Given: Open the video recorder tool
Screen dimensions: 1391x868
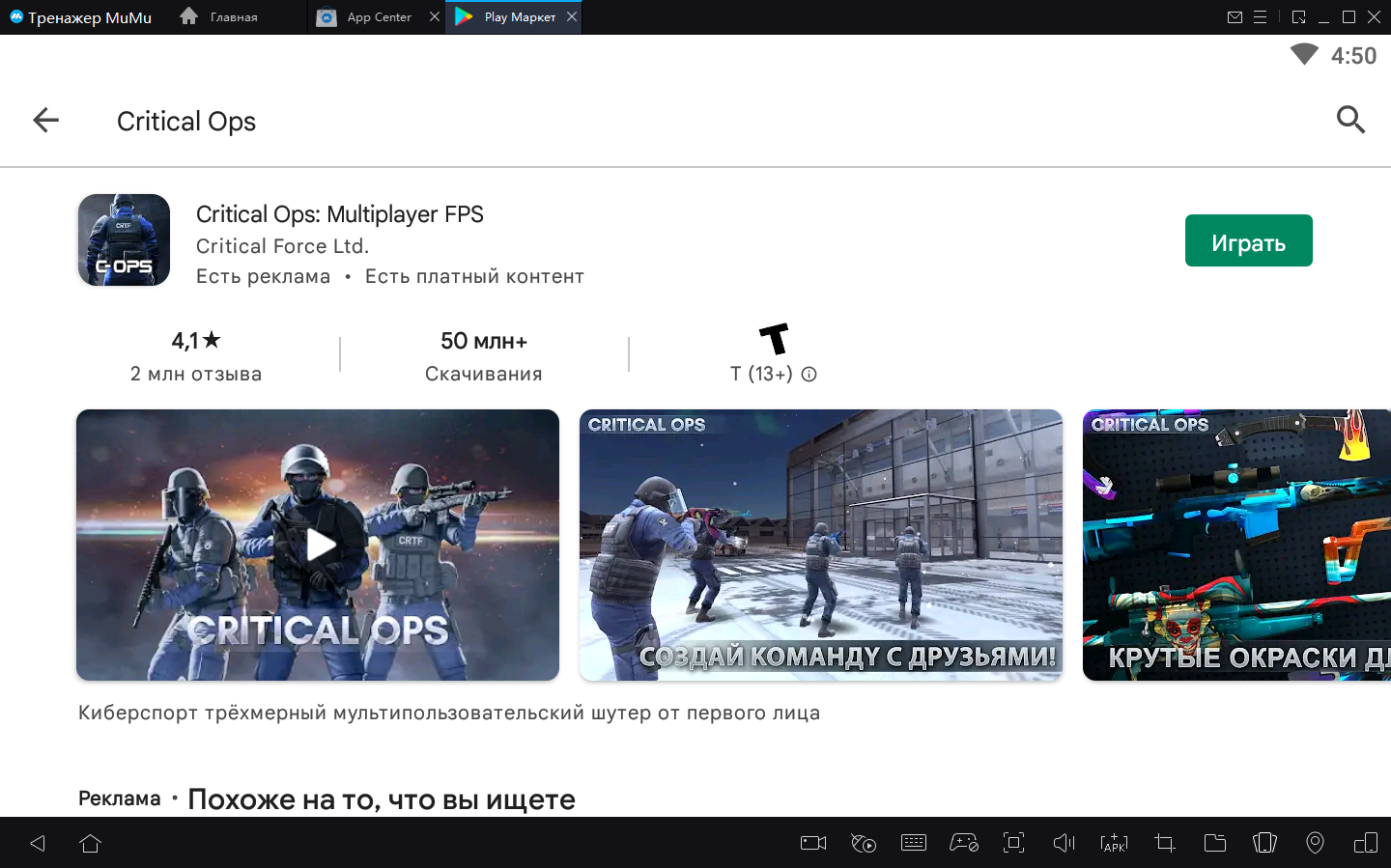Looking at the screenshot, I should 813,843.
